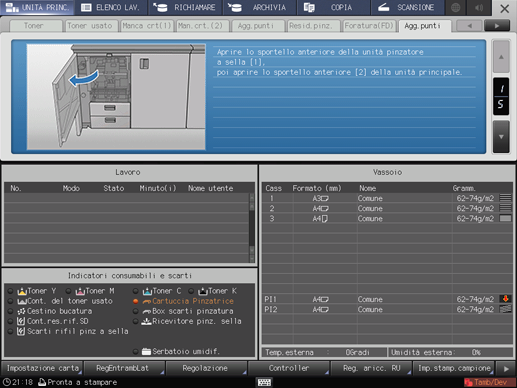Click the Toner Y indicator icon
The width and height of the screenshot is (517, 388).
(22, 291)
